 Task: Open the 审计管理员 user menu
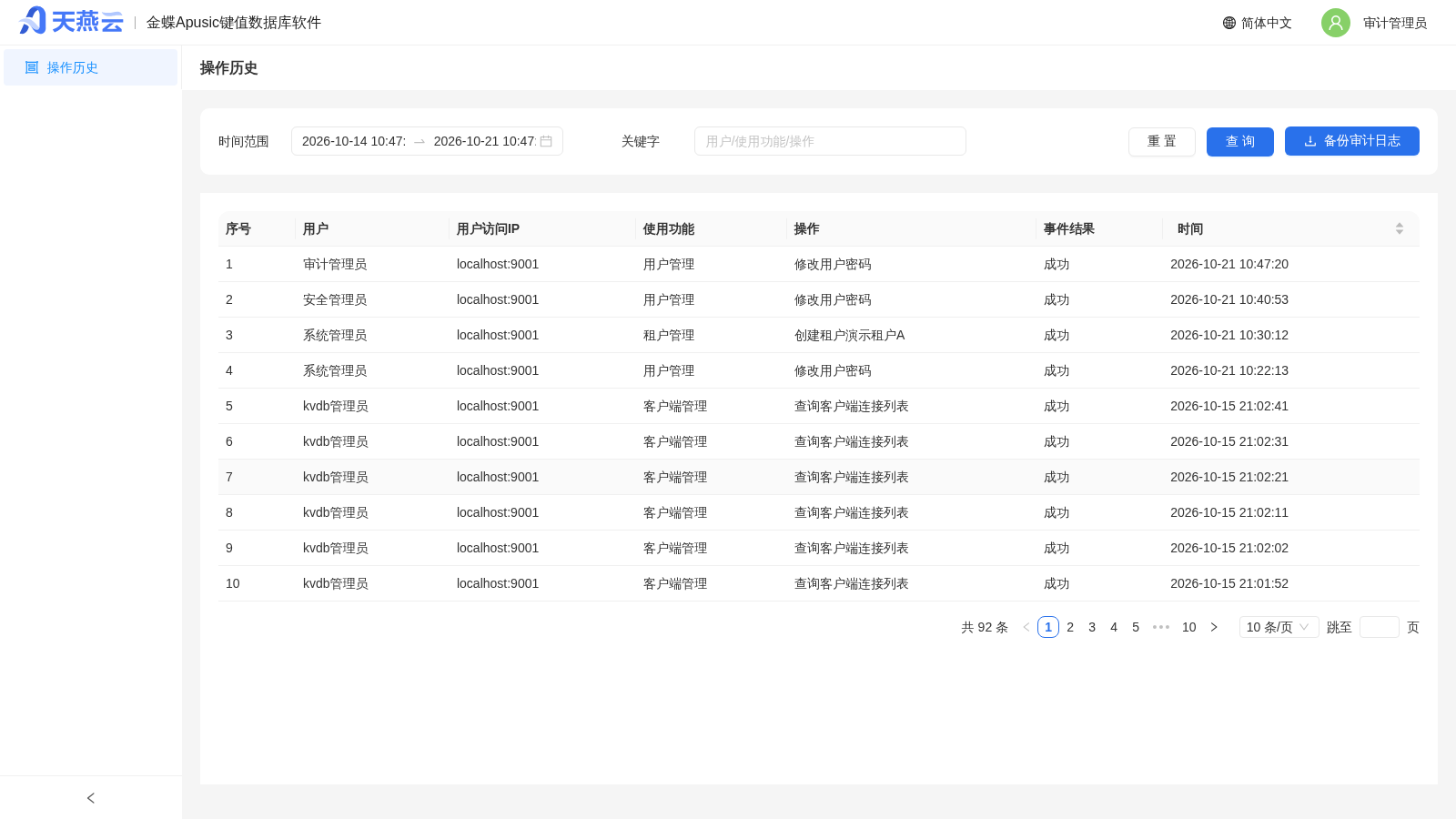coord(1374,23)
